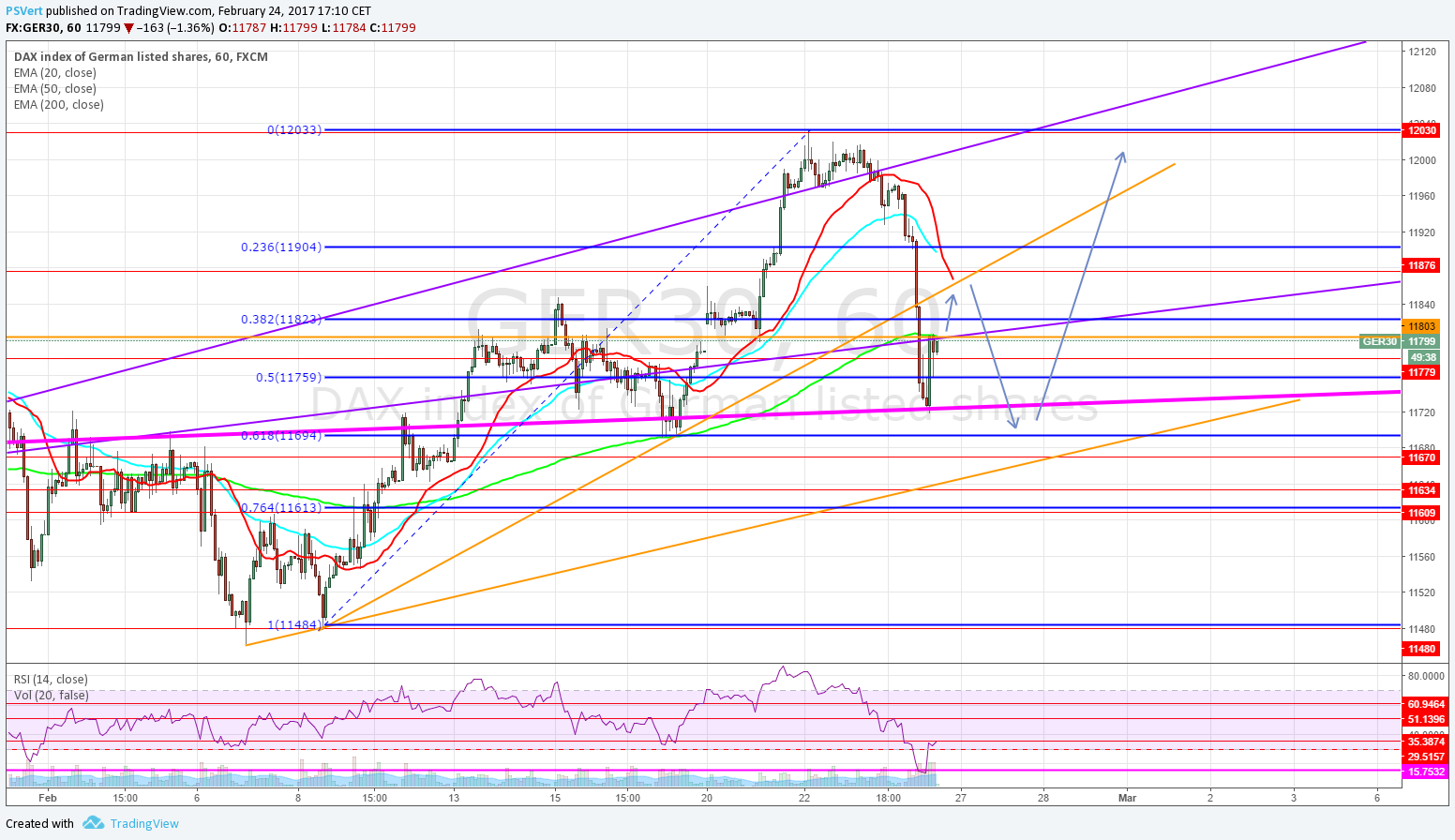Click the 11920 price axis label
This screenshot has width=1455, height=840.
[1422, 233]
